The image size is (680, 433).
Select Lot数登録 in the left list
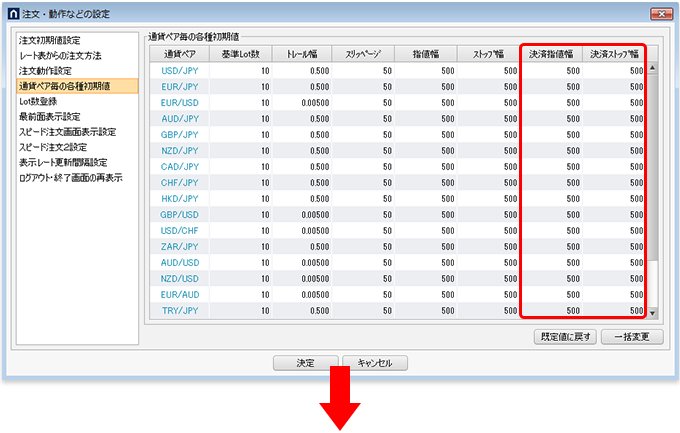coord(38,101)
